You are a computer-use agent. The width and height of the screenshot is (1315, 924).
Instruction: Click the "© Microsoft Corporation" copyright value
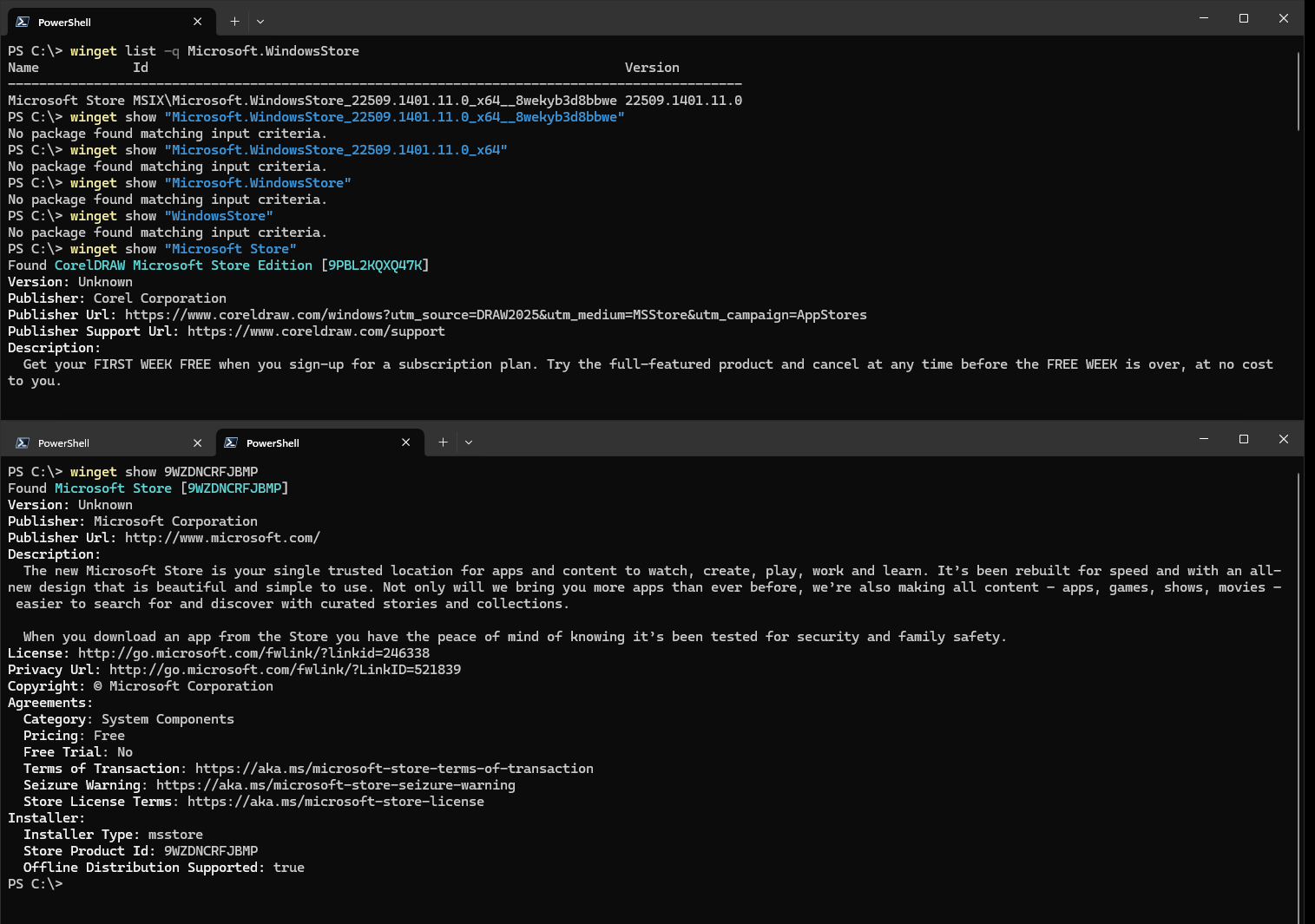click(183, 686)
